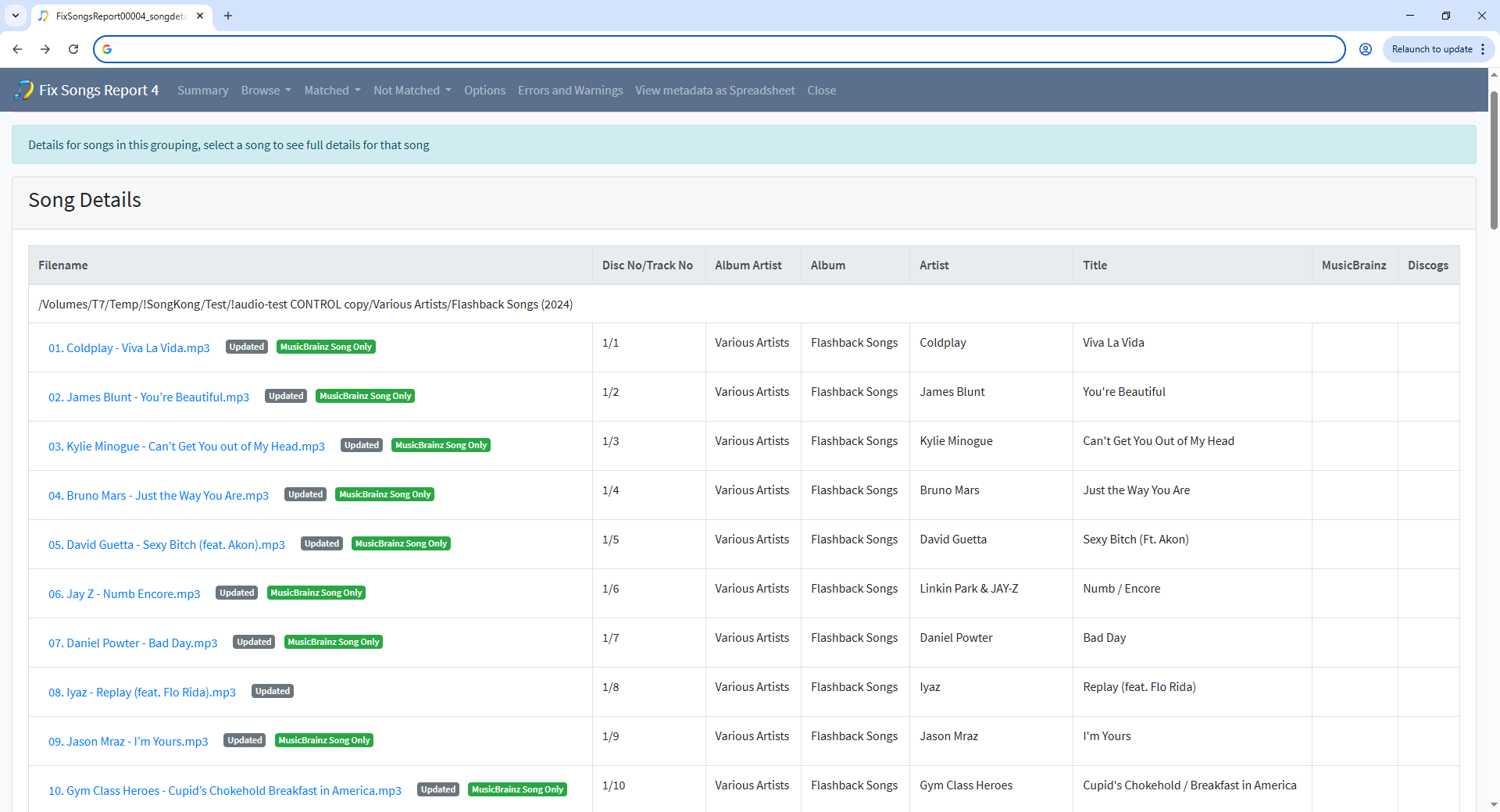Expand the Matched dropdown

(333, 91)
